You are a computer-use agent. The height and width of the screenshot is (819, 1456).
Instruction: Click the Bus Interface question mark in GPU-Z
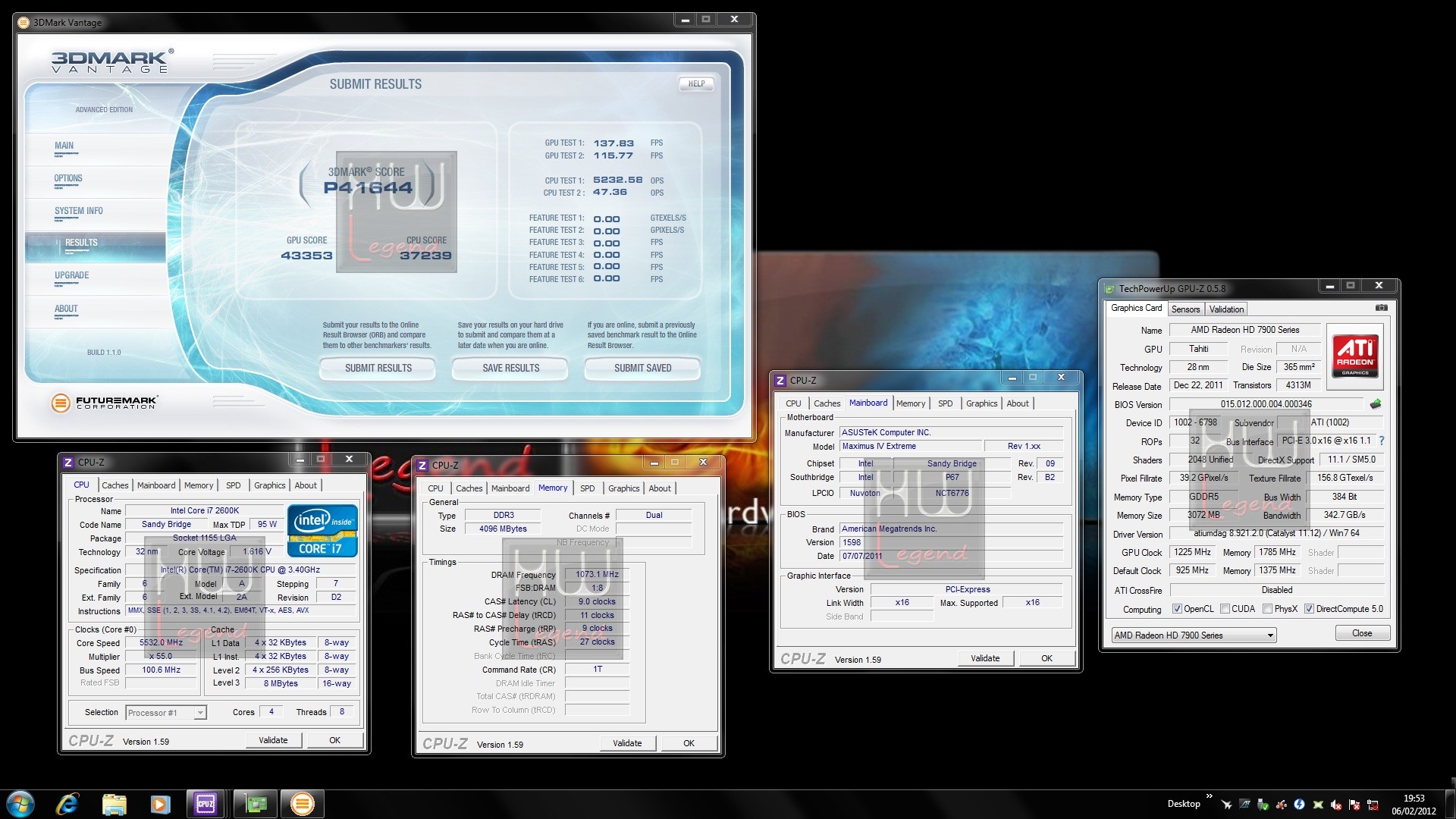(x=1382, y=441)
